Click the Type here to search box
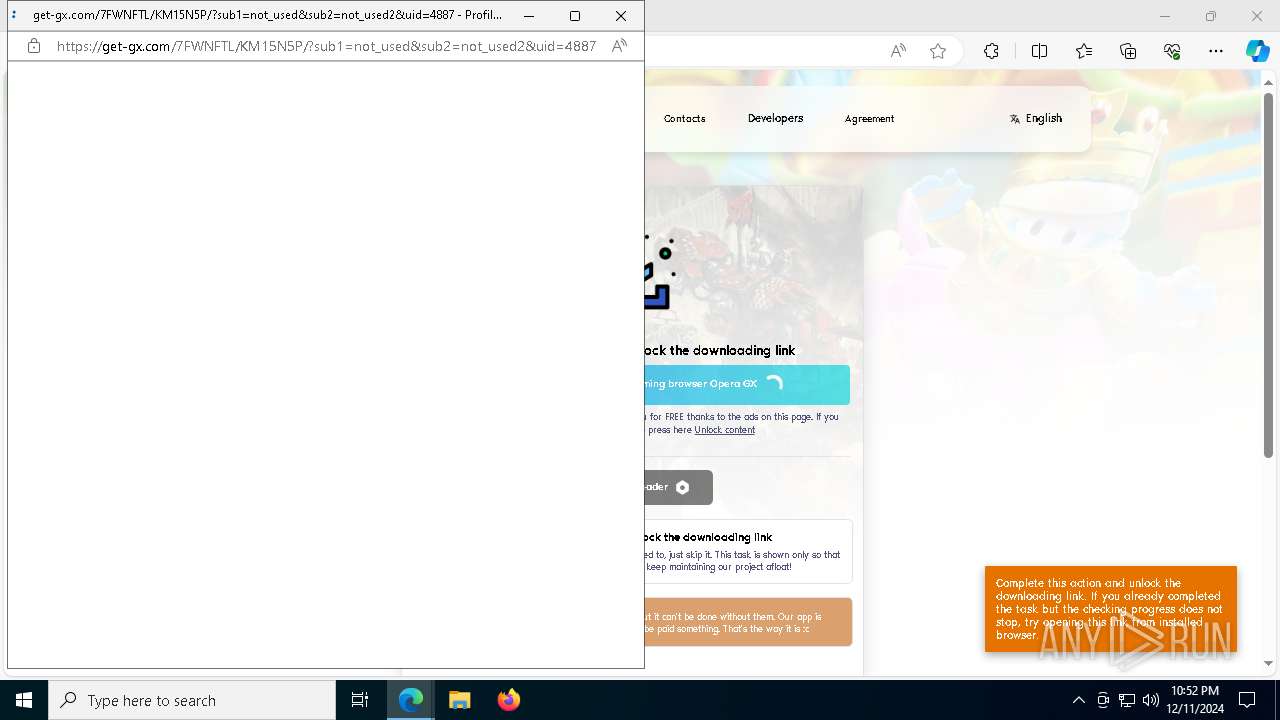1280x720 pixels. (192, 700)
